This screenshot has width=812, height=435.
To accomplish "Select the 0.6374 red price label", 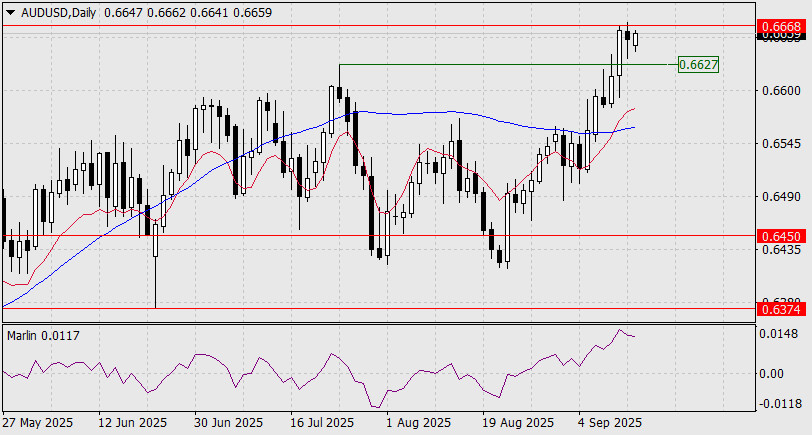I will click(782, 309).
